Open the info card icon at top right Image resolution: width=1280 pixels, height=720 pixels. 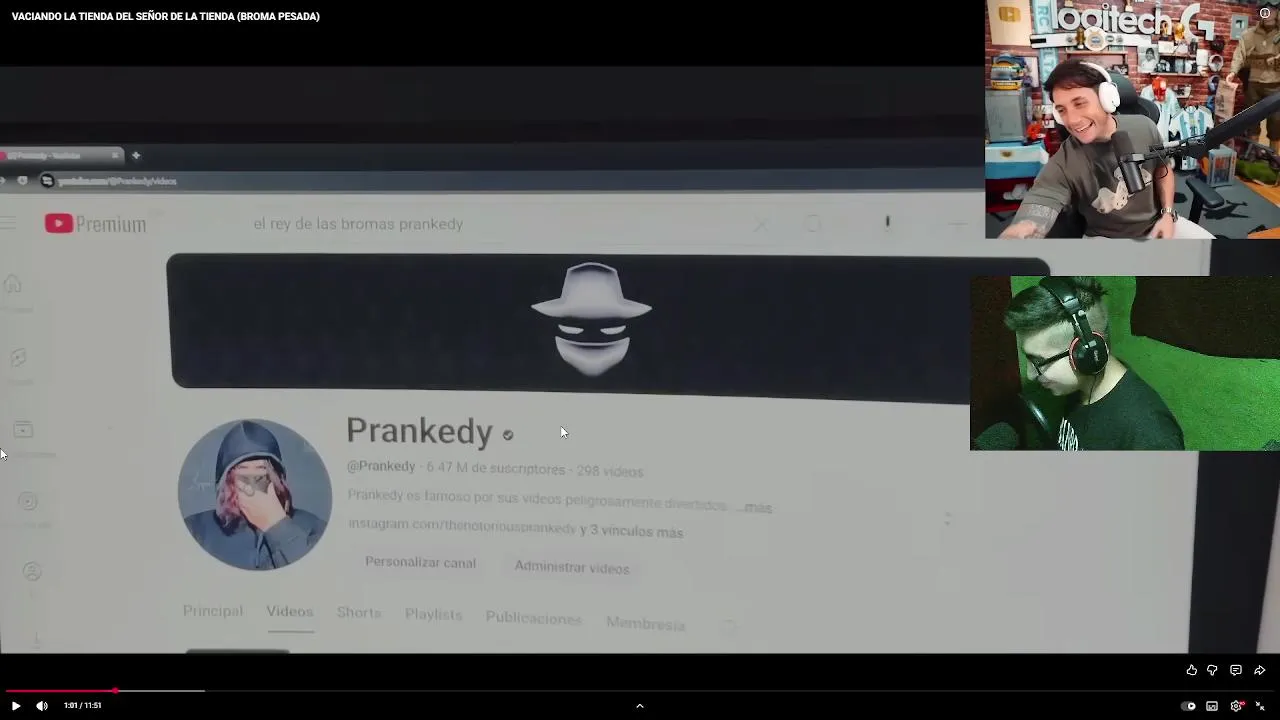(1265, 14)
